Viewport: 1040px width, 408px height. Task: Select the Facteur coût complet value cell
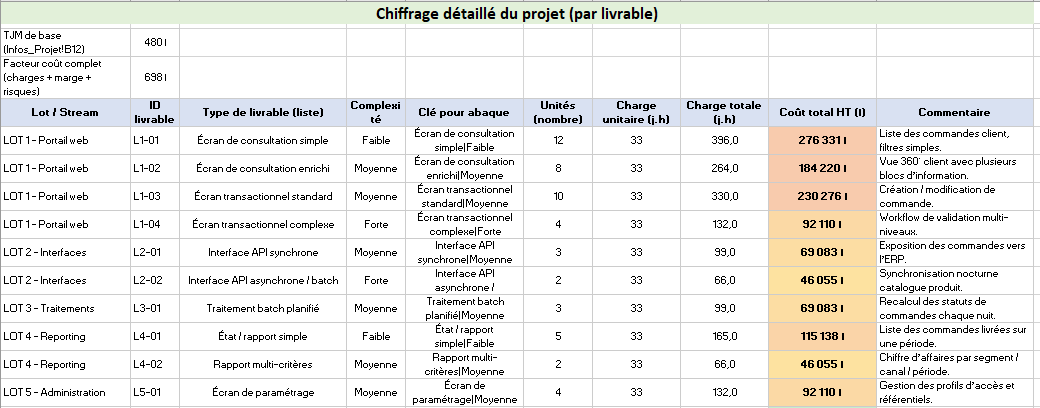click(x=154, y=77)
